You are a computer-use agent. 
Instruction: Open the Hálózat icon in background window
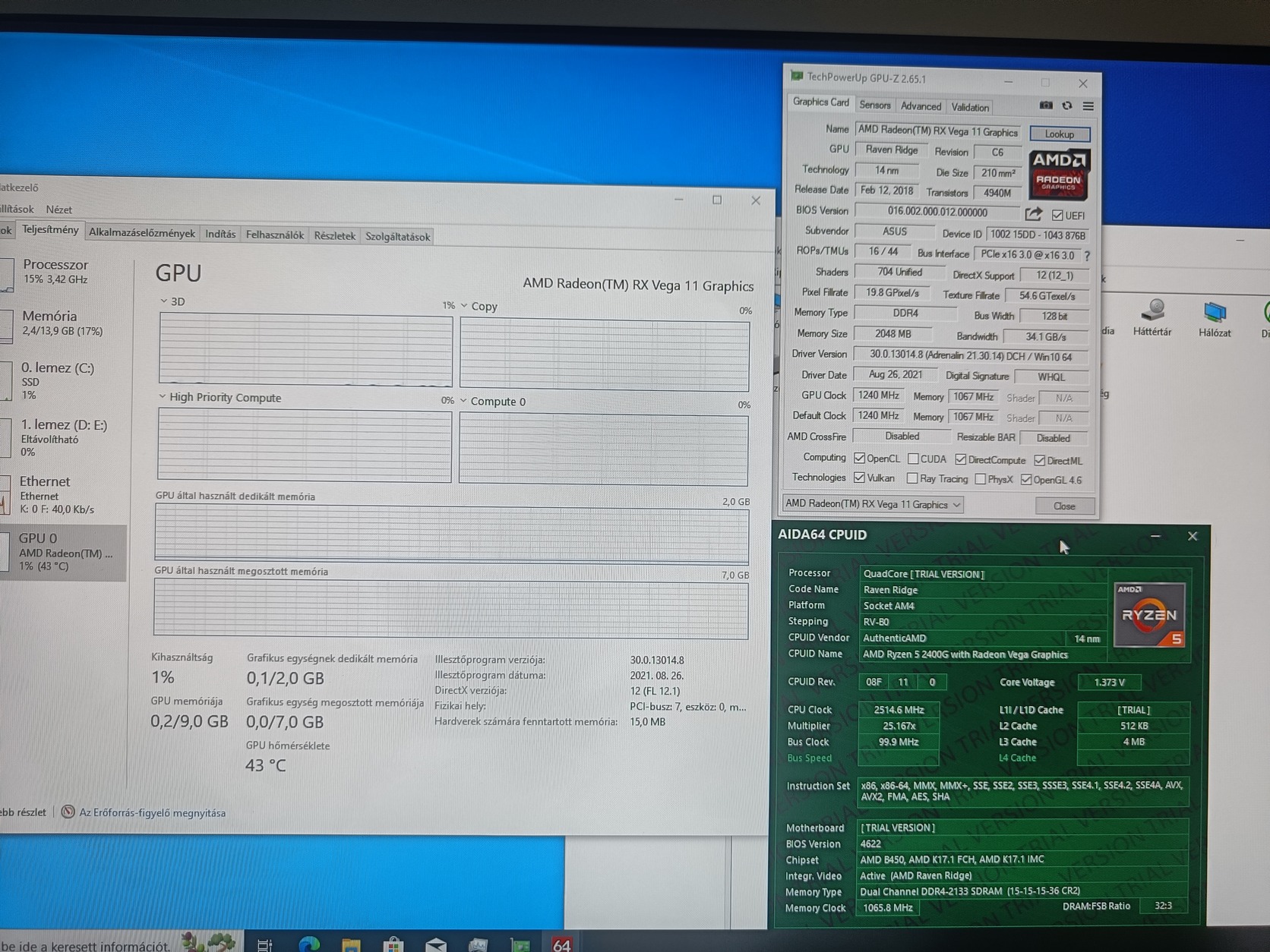click(1215, 319)
